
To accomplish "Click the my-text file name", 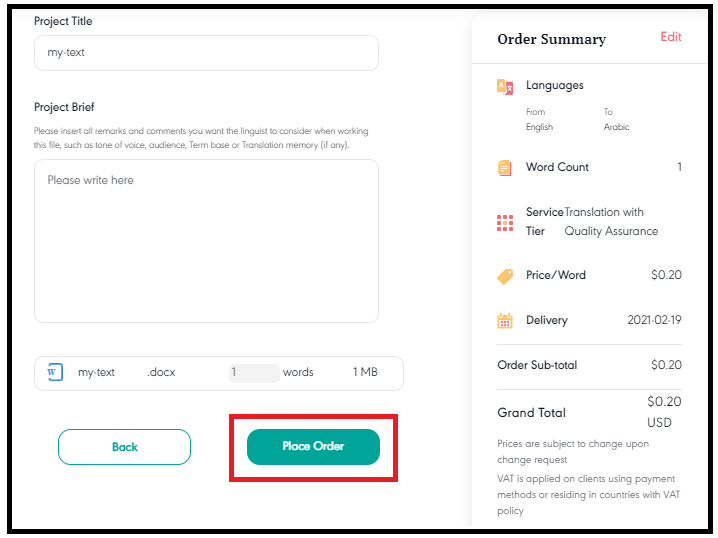I will 96,372.
